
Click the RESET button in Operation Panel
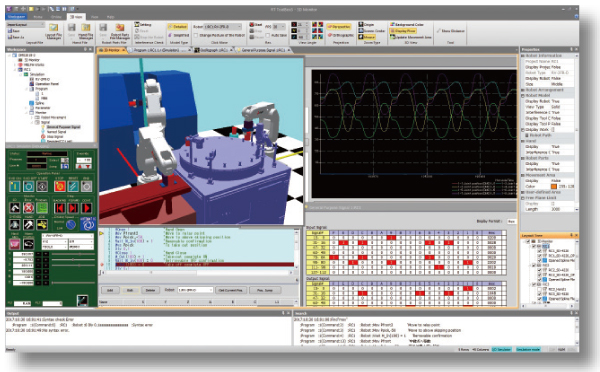pos(73,186)
